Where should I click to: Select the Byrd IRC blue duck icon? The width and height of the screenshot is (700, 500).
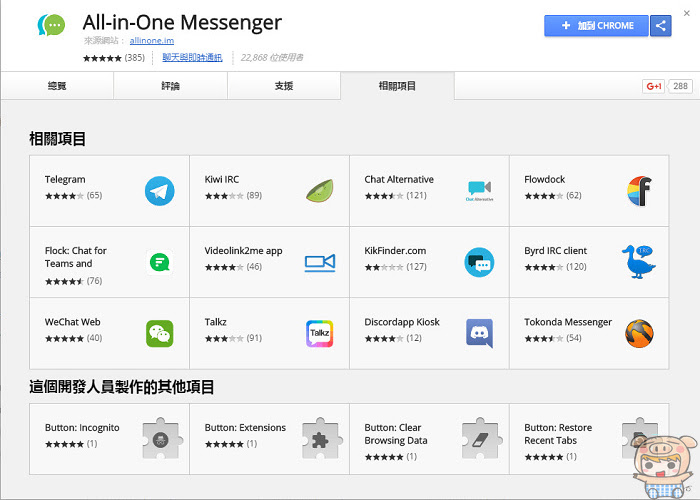[x=639, y=262]
